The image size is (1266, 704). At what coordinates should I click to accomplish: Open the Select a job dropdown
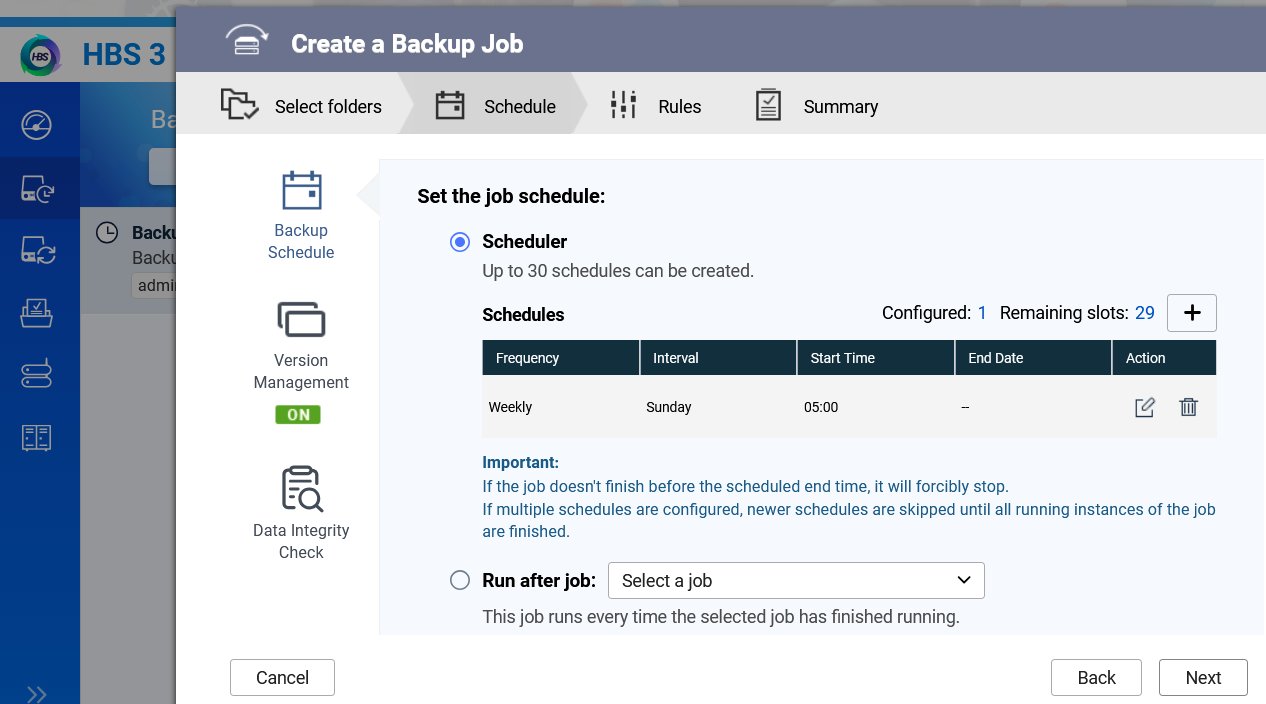point(796,580)
